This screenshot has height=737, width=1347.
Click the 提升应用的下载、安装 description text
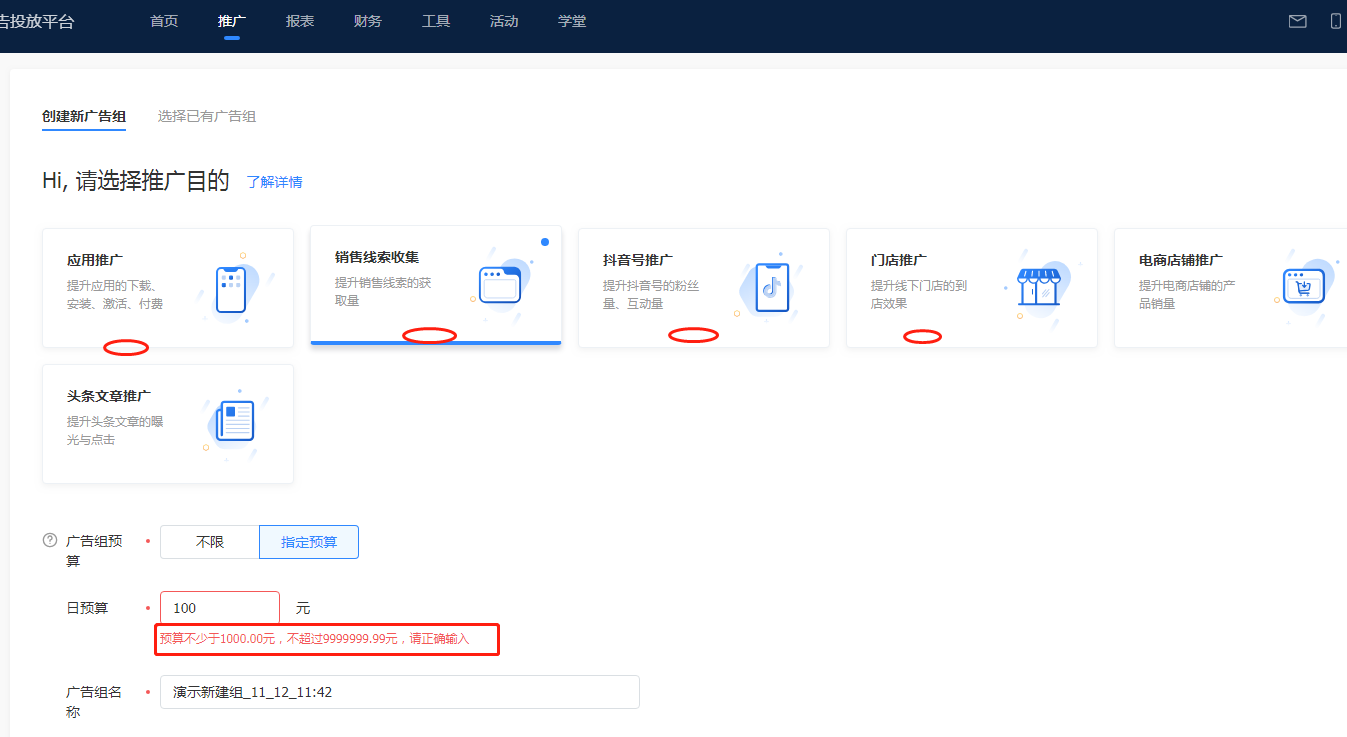pos(115,295)
